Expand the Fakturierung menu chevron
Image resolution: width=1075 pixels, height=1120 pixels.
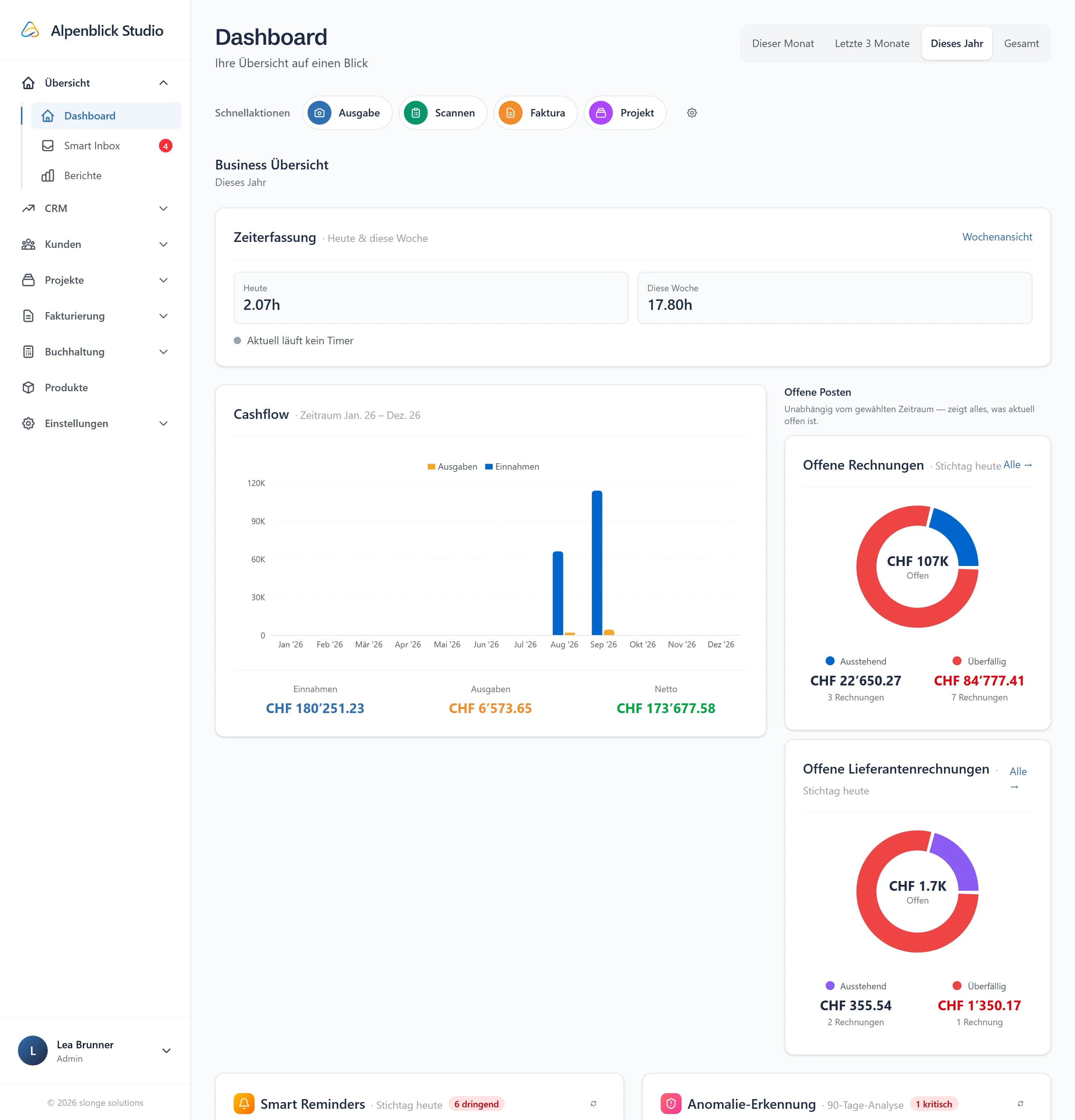pos(163,316)
